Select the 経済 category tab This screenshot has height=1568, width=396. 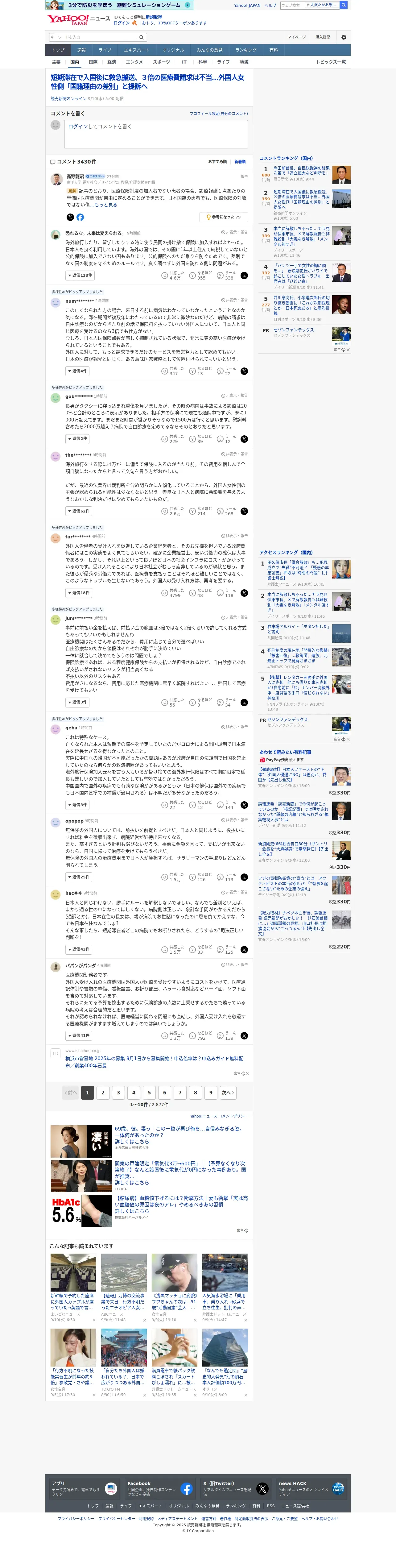[111, 62]
